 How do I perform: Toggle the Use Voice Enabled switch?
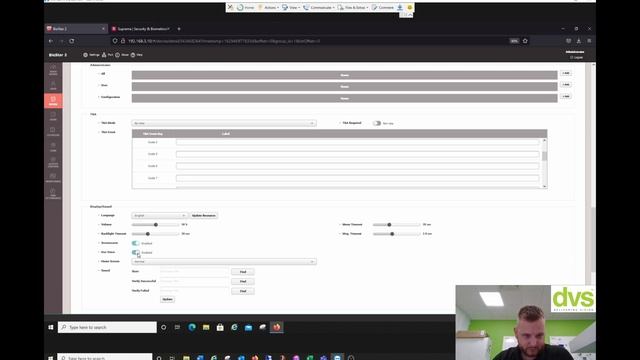pyautogui.click(x=136, y=252)
